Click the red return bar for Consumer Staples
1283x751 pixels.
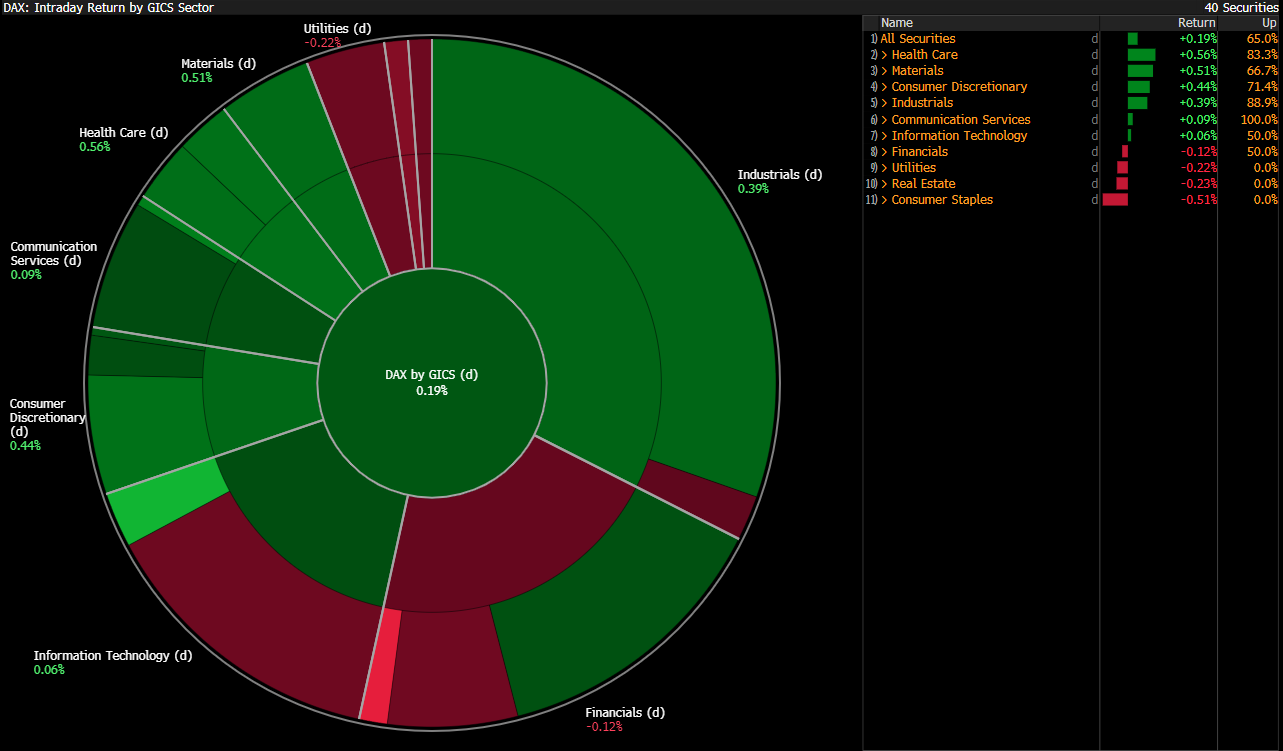[x=1115, y=200]
